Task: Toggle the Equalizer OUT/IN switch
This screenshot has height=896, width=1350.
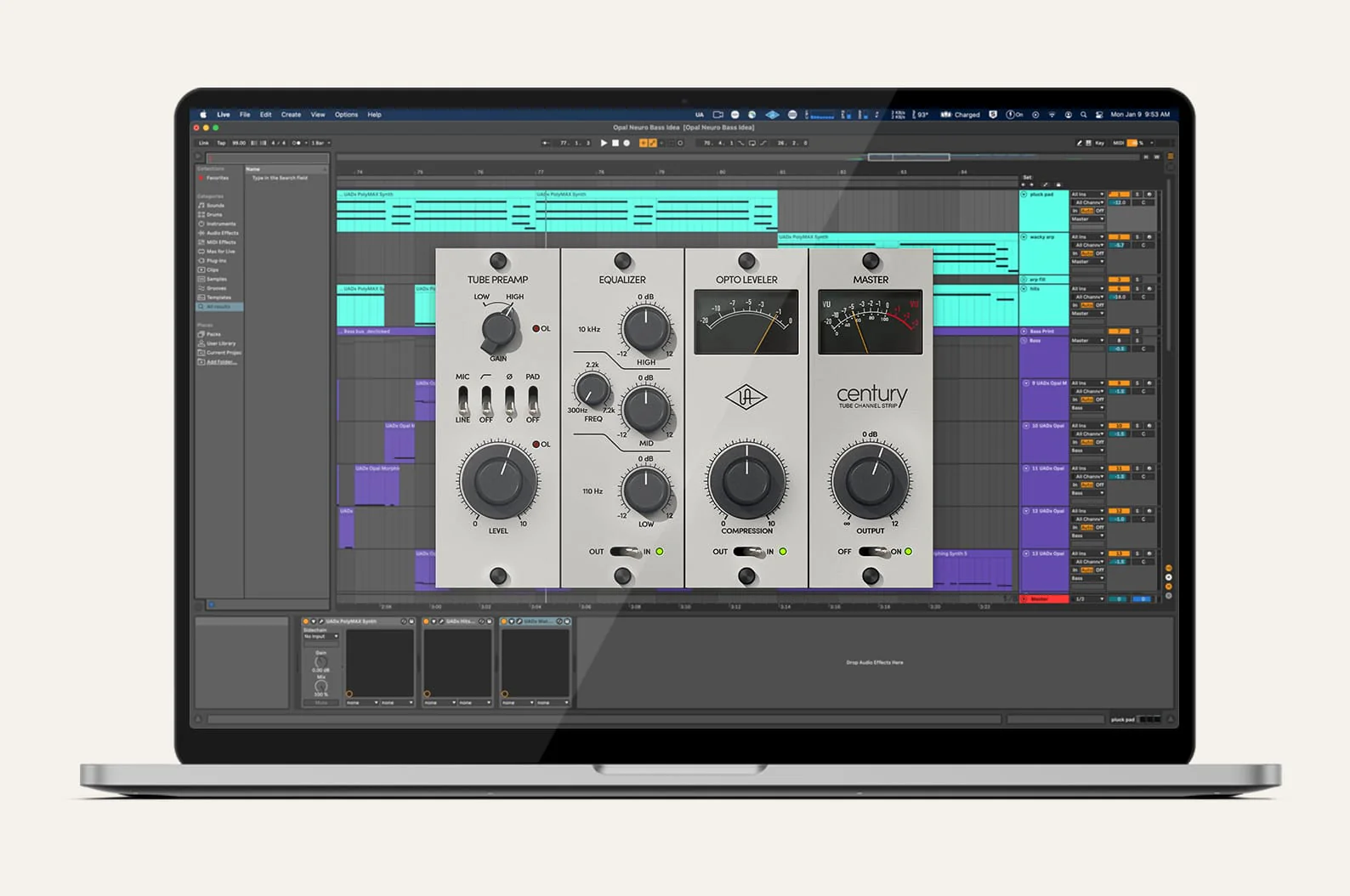Action: tap(624, 552)
